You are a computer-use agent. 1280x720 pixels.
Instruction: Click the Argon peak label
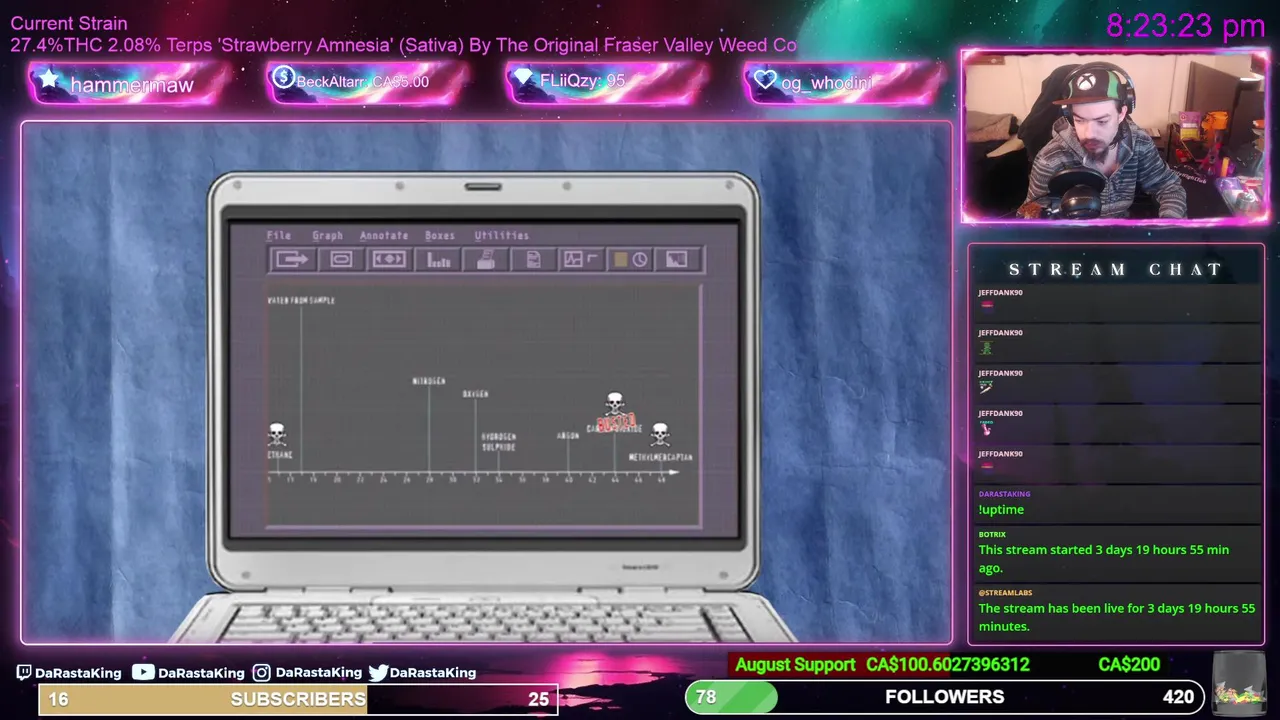(568, 436)
